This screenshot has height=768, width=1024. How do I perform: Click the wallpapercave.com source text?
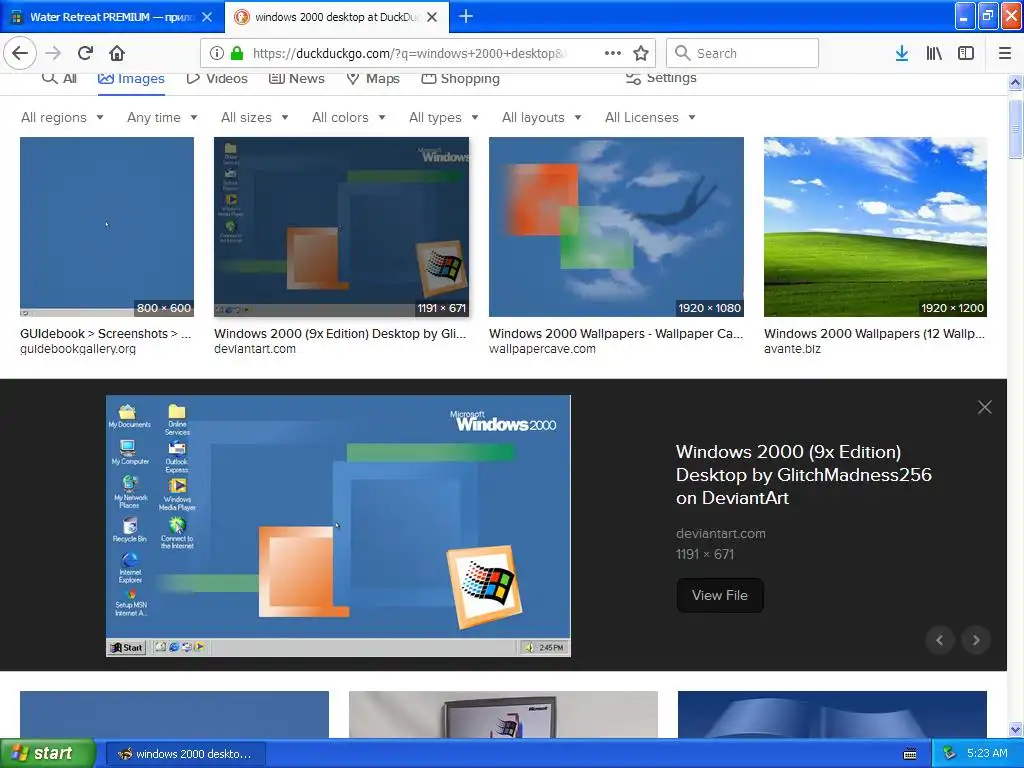point(542,349)
